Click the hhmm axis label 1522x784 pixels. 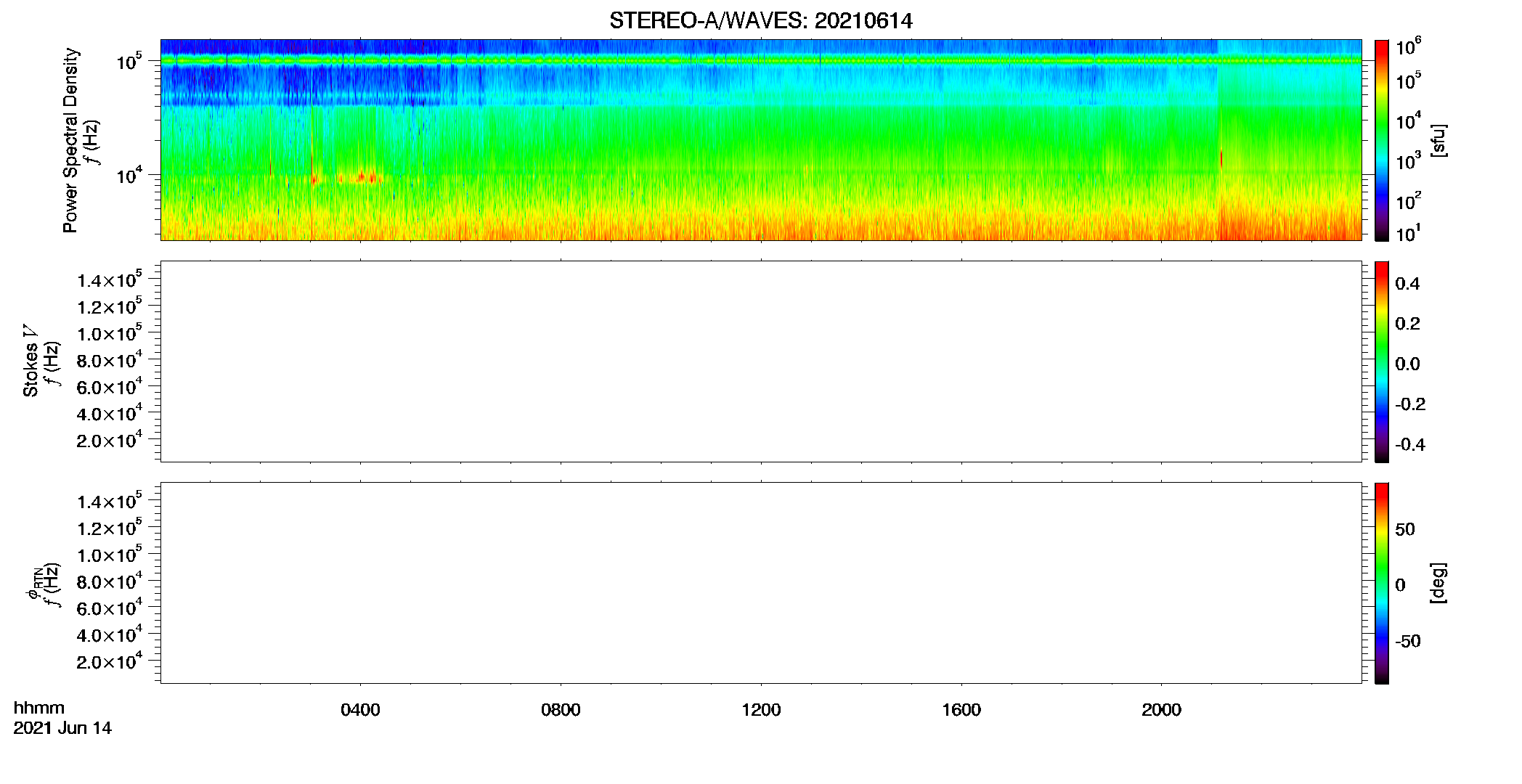tap(39, 708)
